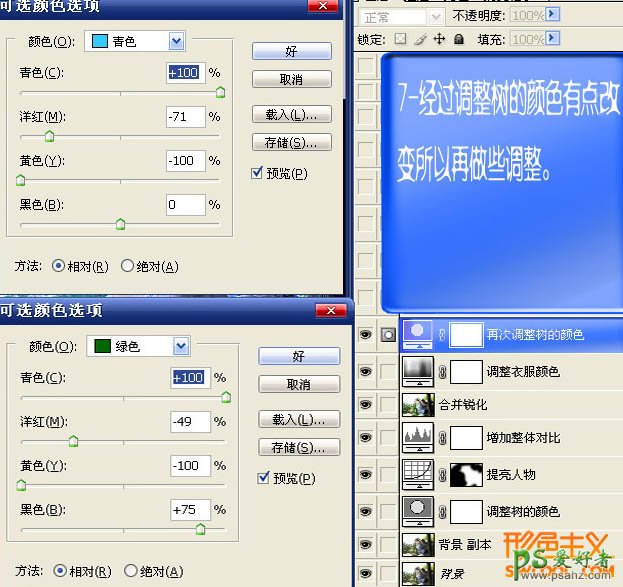Click the lock all padlock icon
The height and width of the screenshot is (587, 623).
tap(458, 39)
